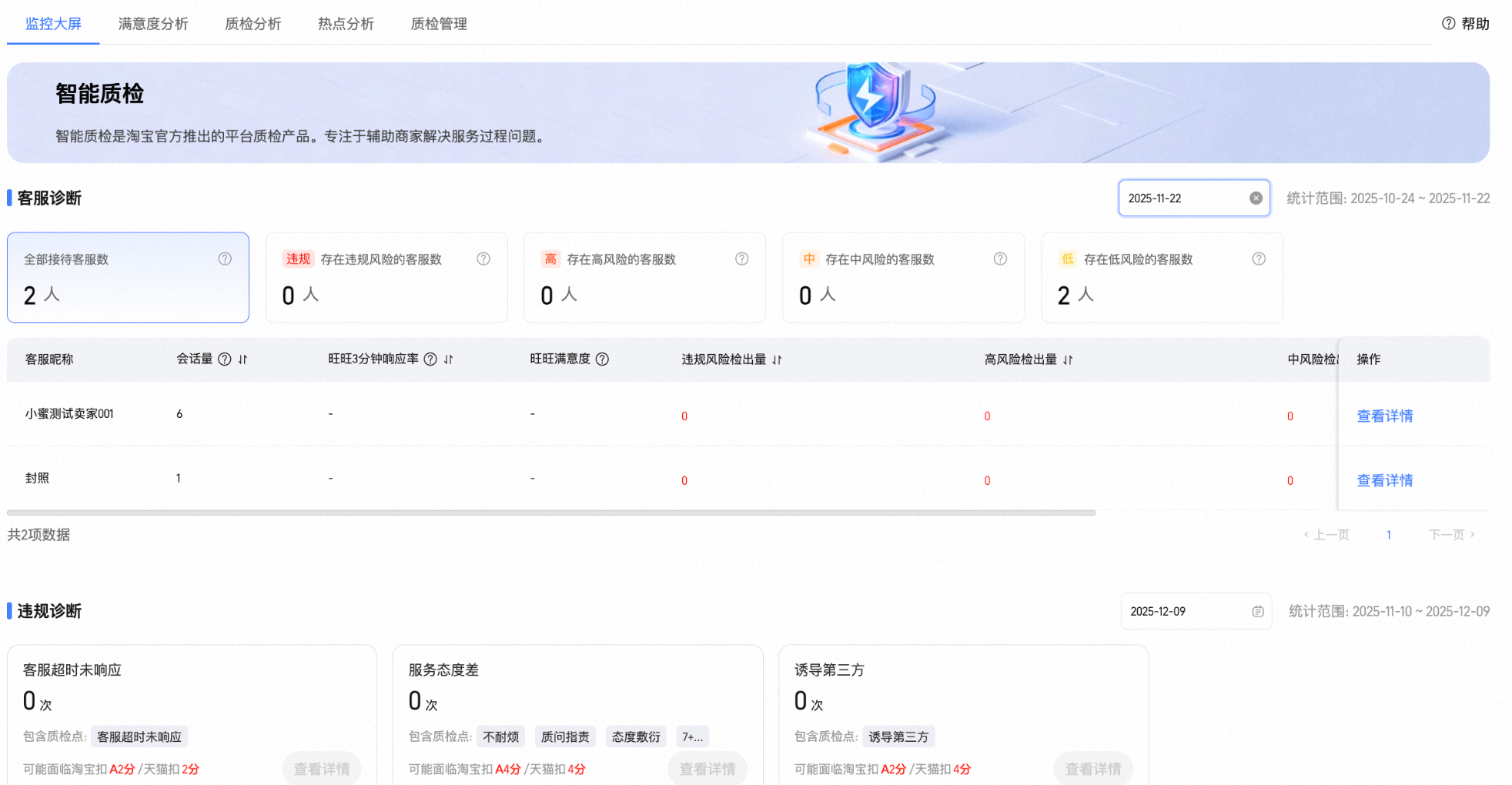Click the info icon on 存在低风险的客服数

1259,259
